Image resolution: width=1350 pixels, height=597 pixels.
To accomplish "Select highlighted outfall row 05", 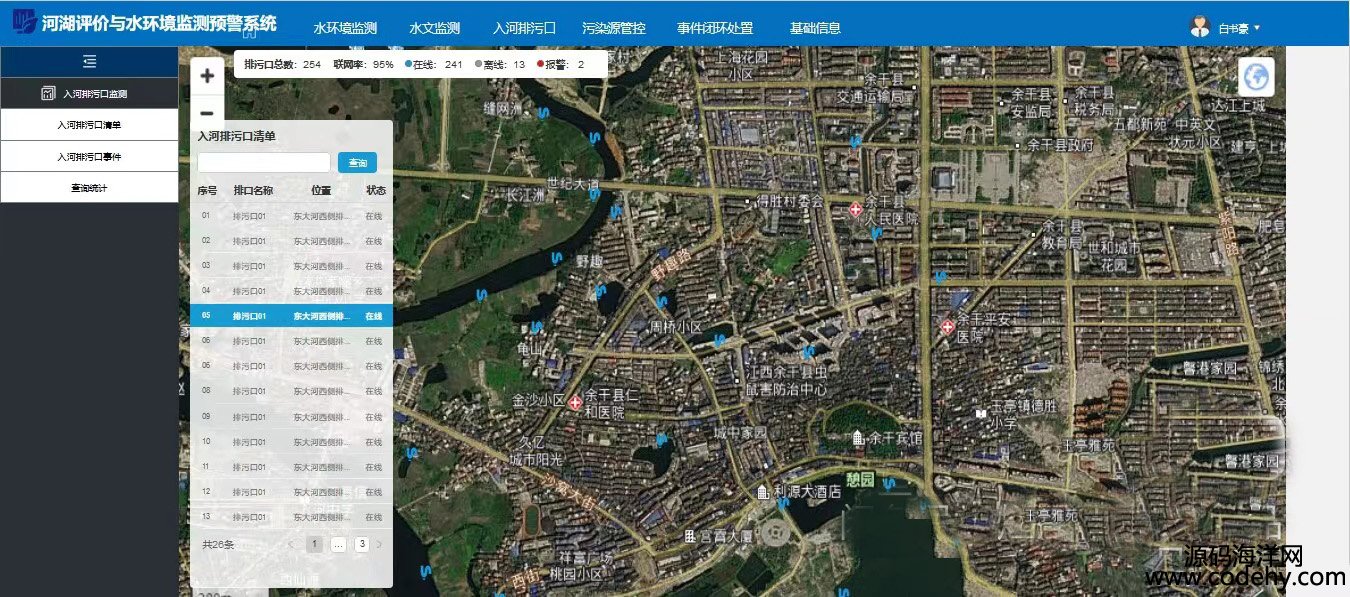I will [291, 315].
